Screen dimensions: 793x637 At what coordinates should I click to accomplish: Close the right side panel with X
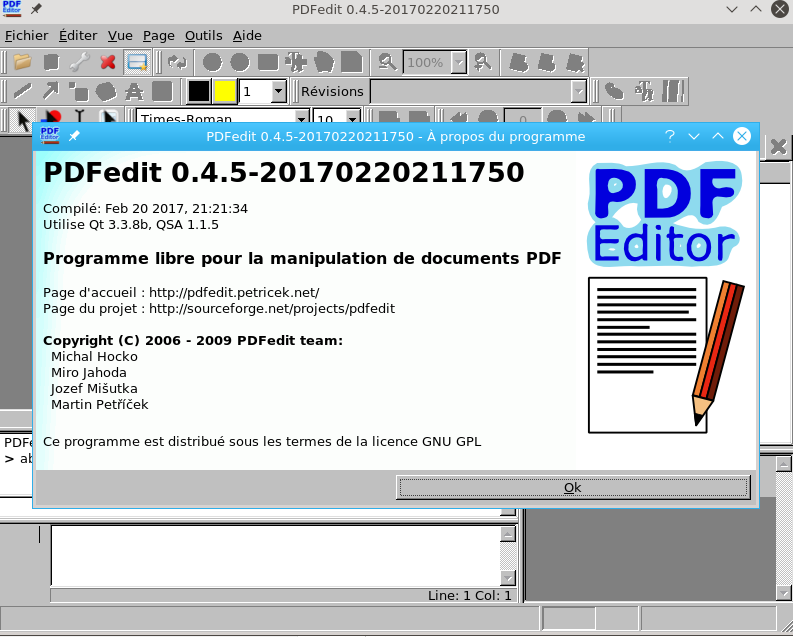tap(779, 147)
